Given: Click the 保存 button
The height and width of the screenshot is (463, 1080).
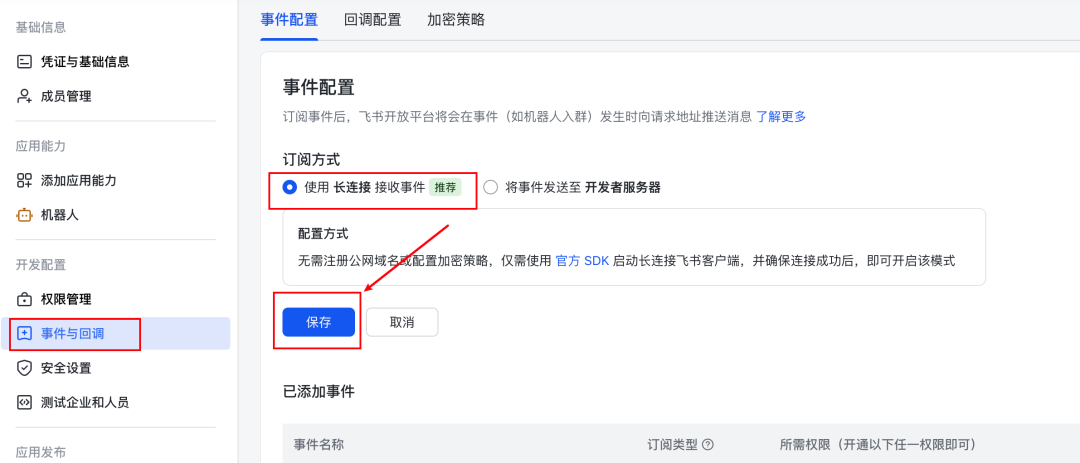Looking at the screenshot, I should [x=319, y=322].
